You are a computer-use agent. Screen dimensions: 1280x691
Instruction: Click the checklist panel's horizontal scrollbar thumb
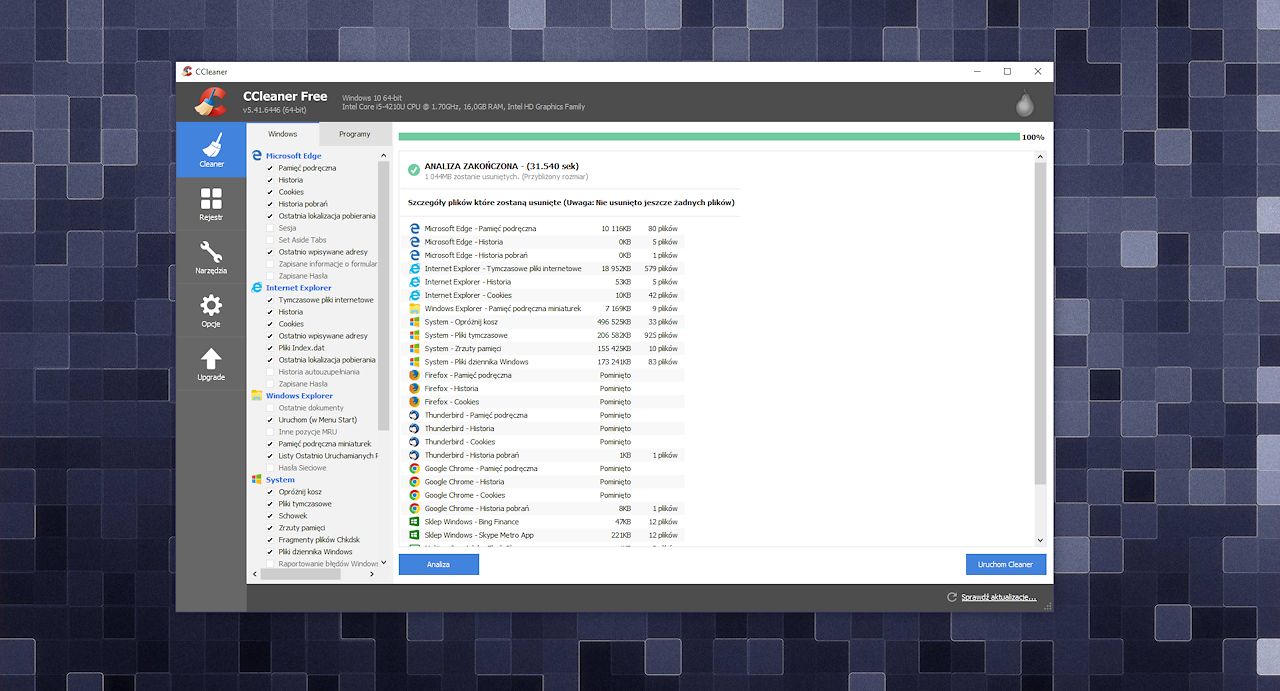tap(301, 574)
